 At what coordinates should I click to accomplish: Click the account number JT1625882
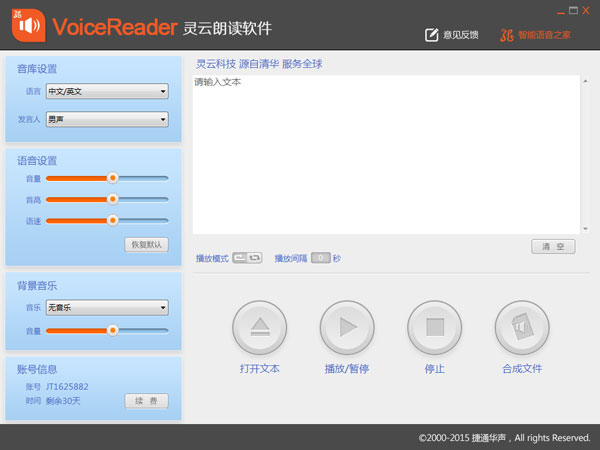coord(67,386)
